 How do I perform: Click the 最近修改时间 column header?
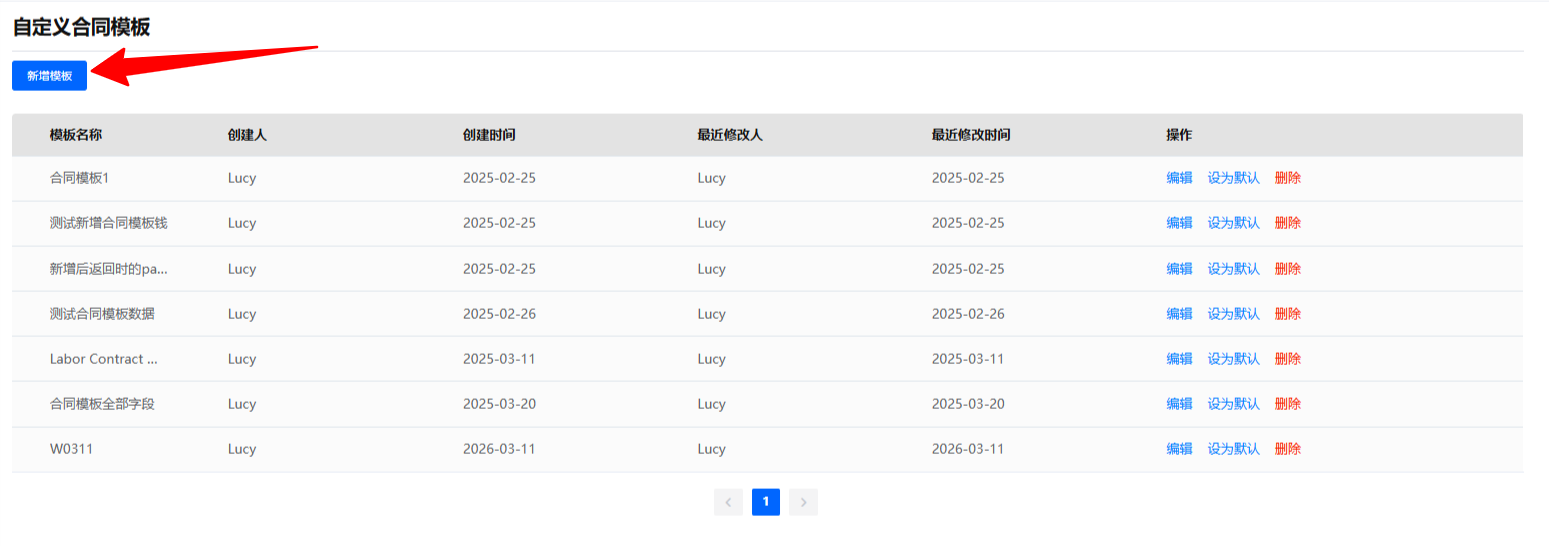[971, 135]
